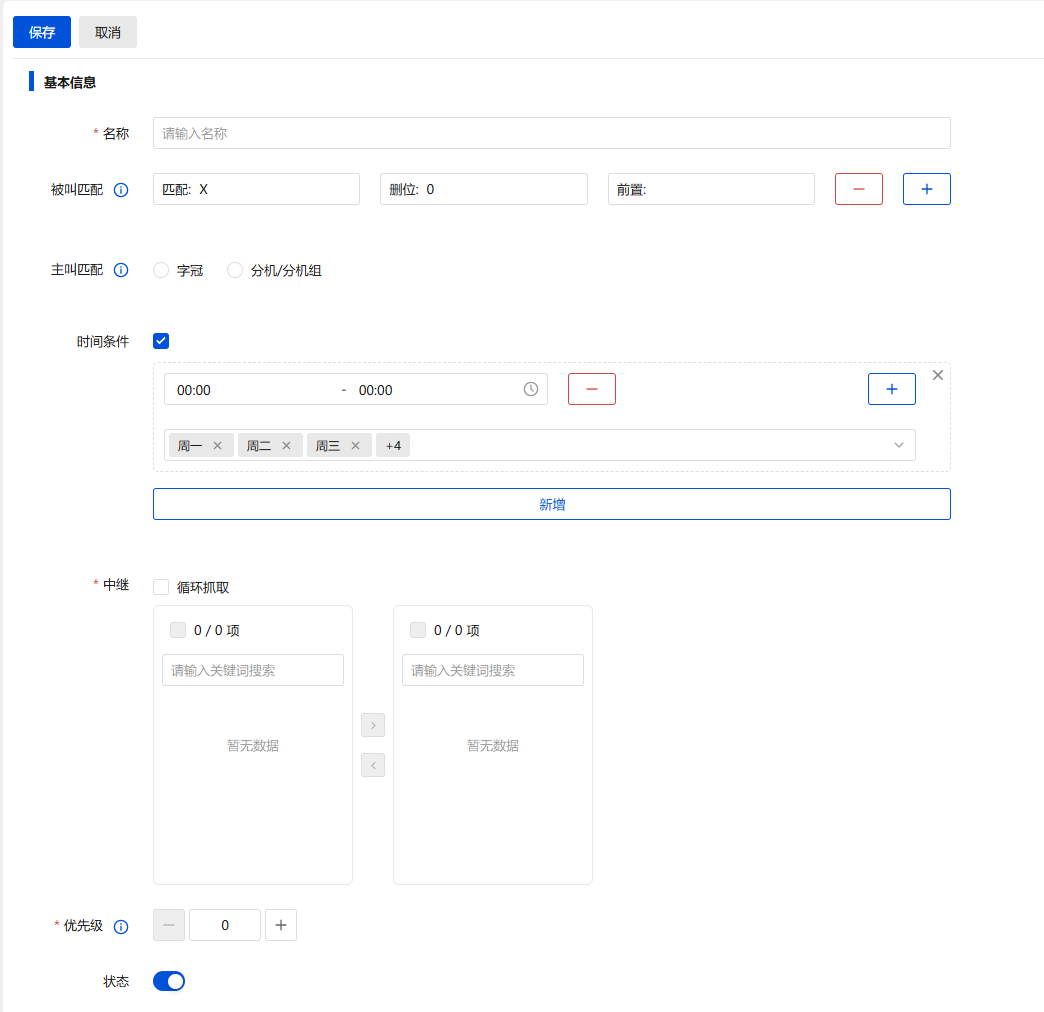Remove 被叫匹配 row with red minus button
This screenshot has width=1044, height=1012.
click(858, 189)
